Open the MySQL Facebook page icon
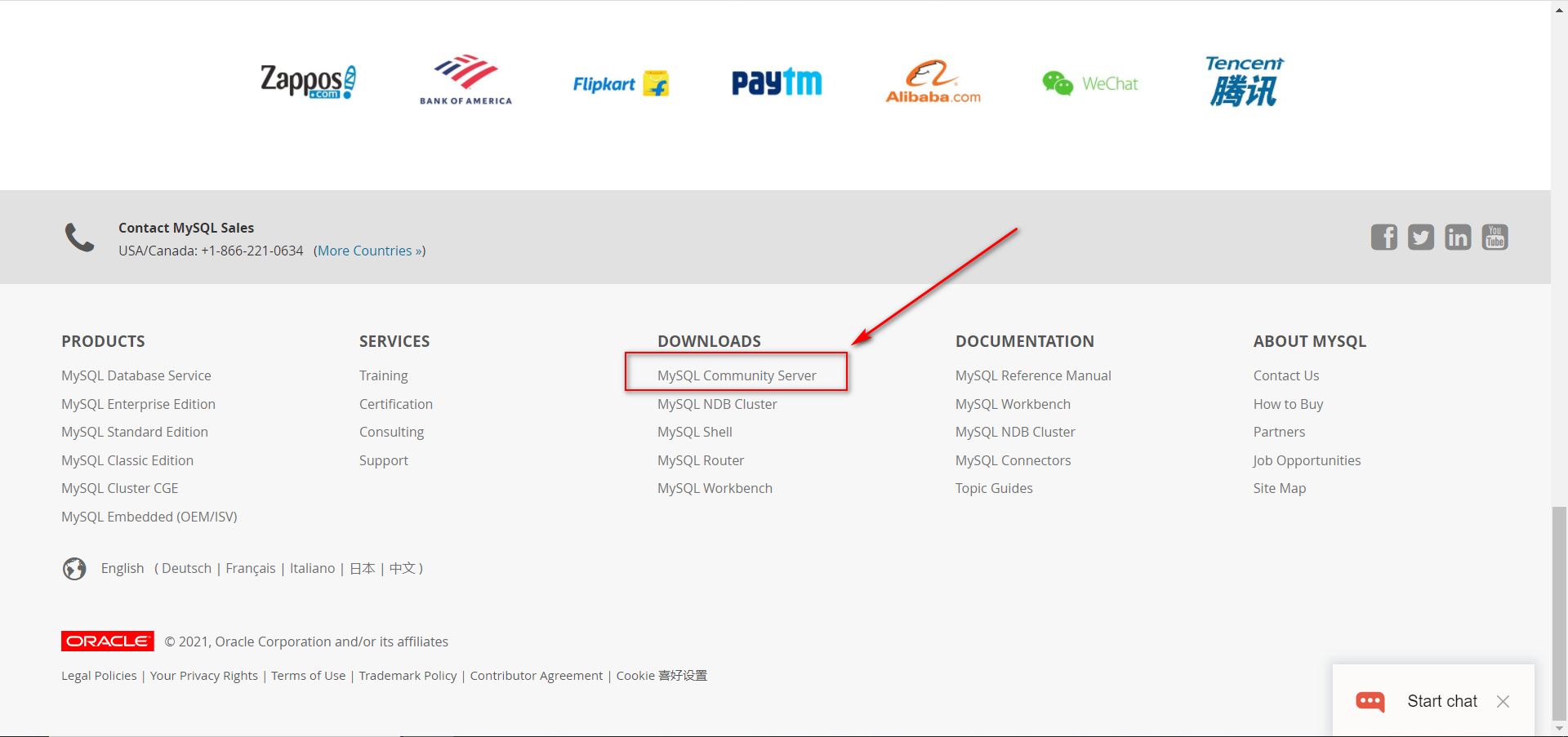 pos(1383,238)
